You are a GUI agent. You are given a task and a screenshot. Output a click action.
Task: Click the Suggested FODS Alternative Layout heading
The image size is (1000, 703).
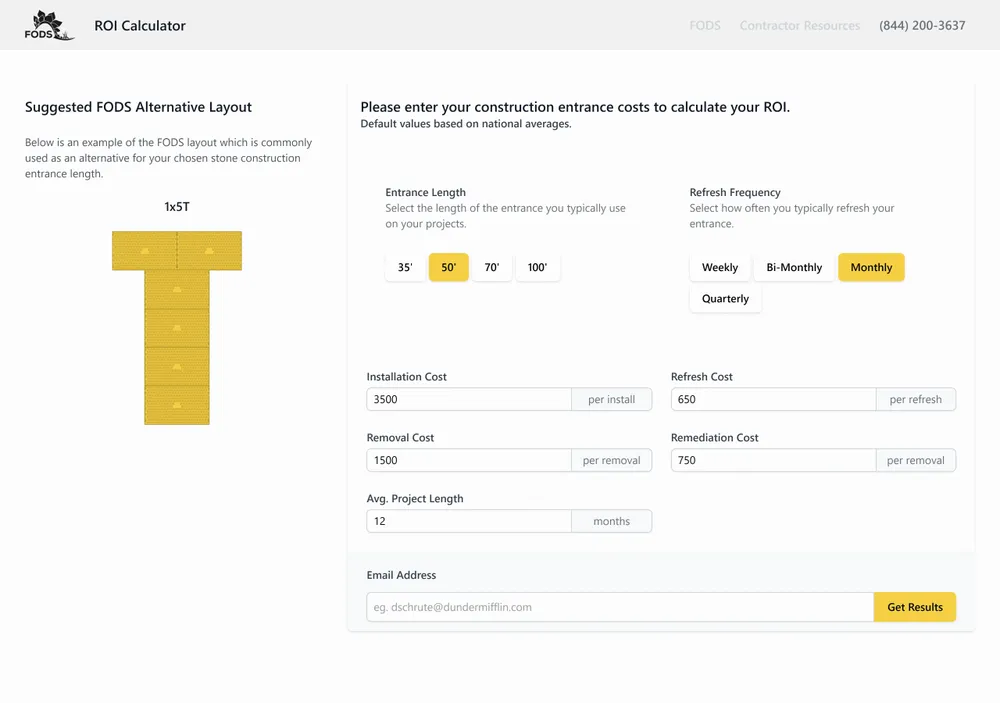click(138, 107)
